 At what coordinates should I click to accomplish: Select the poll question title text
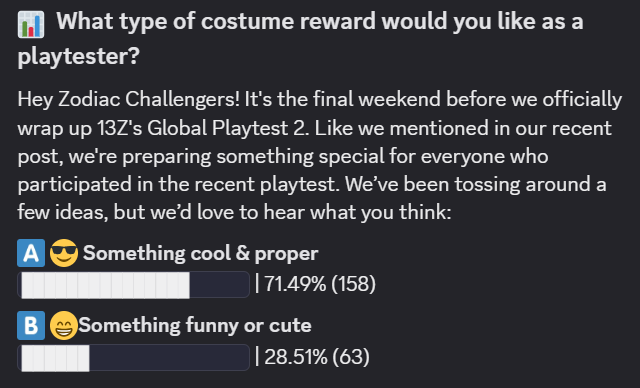click(300, 38)
